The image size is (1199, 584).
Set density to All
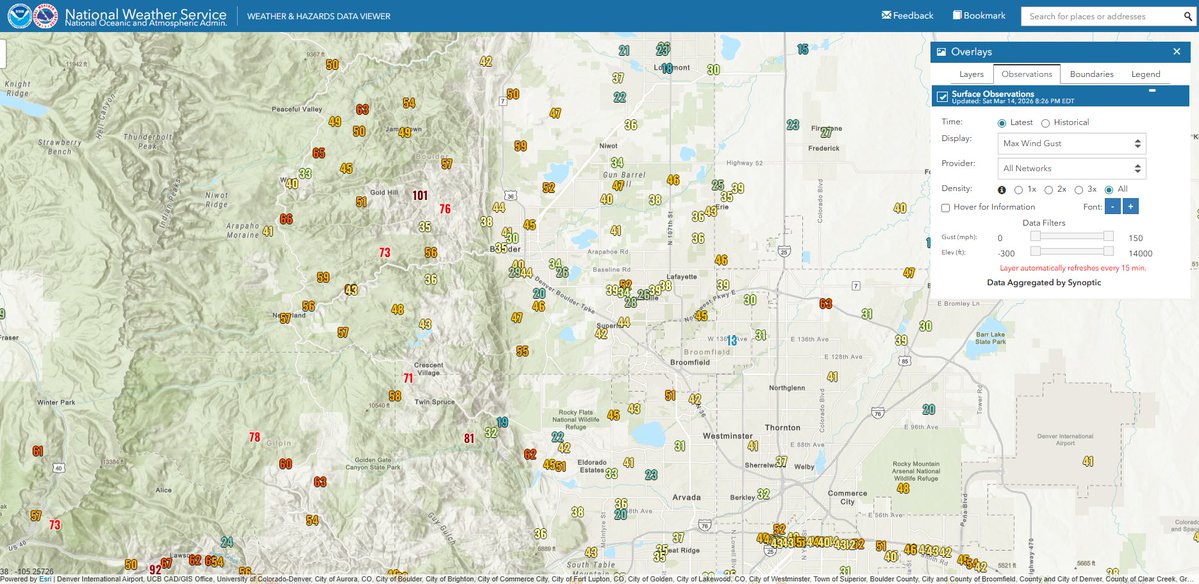click(x=1109, y=190)
